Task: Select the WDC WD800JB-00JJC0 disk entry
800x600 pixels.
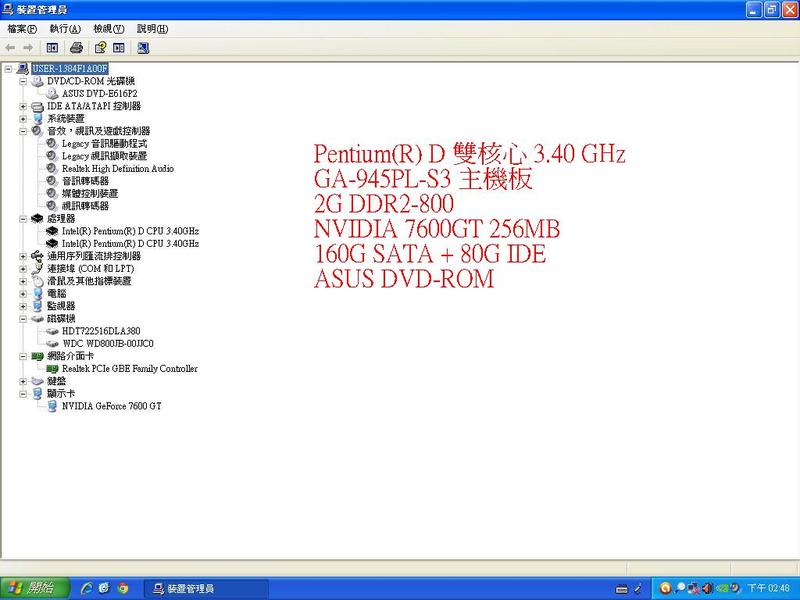Action: [x=108, y=343]
